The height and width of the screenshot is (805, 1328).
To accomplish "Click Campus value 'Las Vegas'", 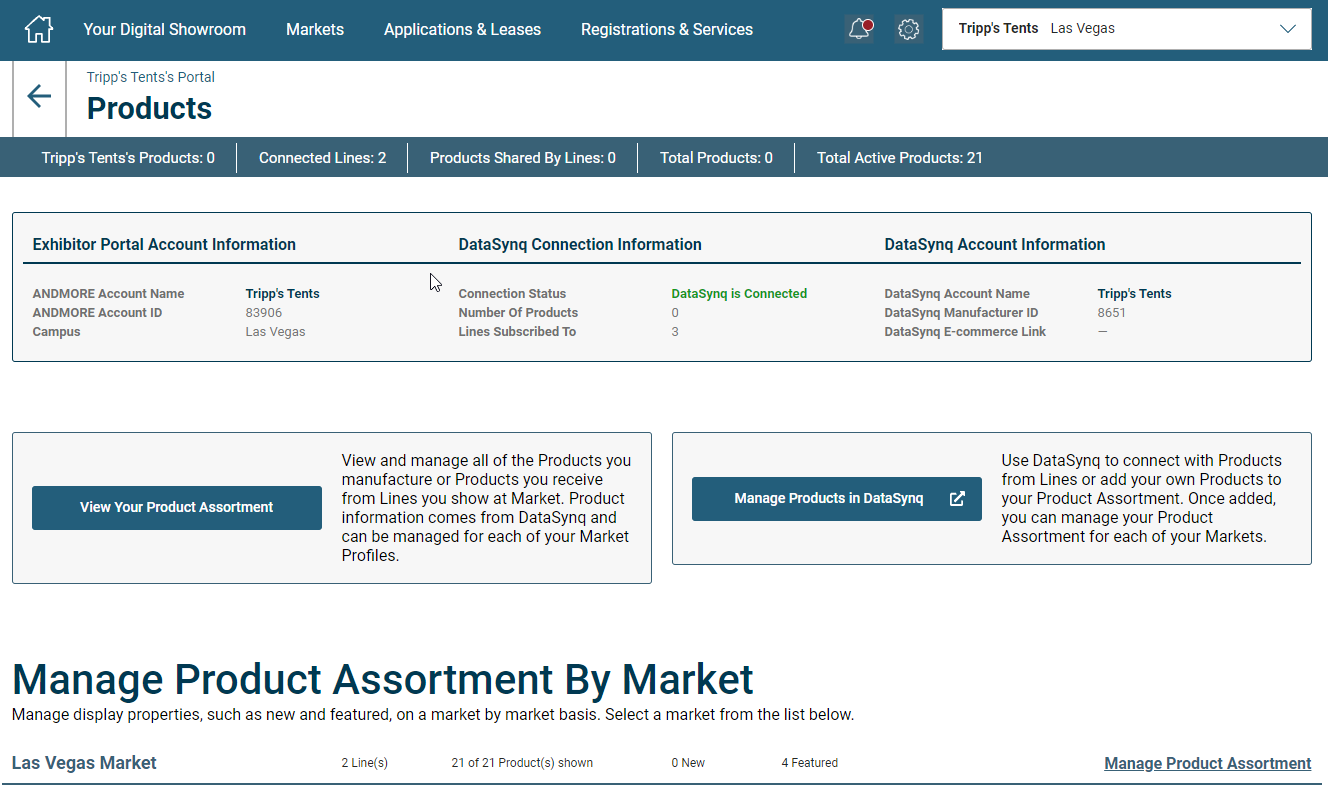I will (276, 332).
